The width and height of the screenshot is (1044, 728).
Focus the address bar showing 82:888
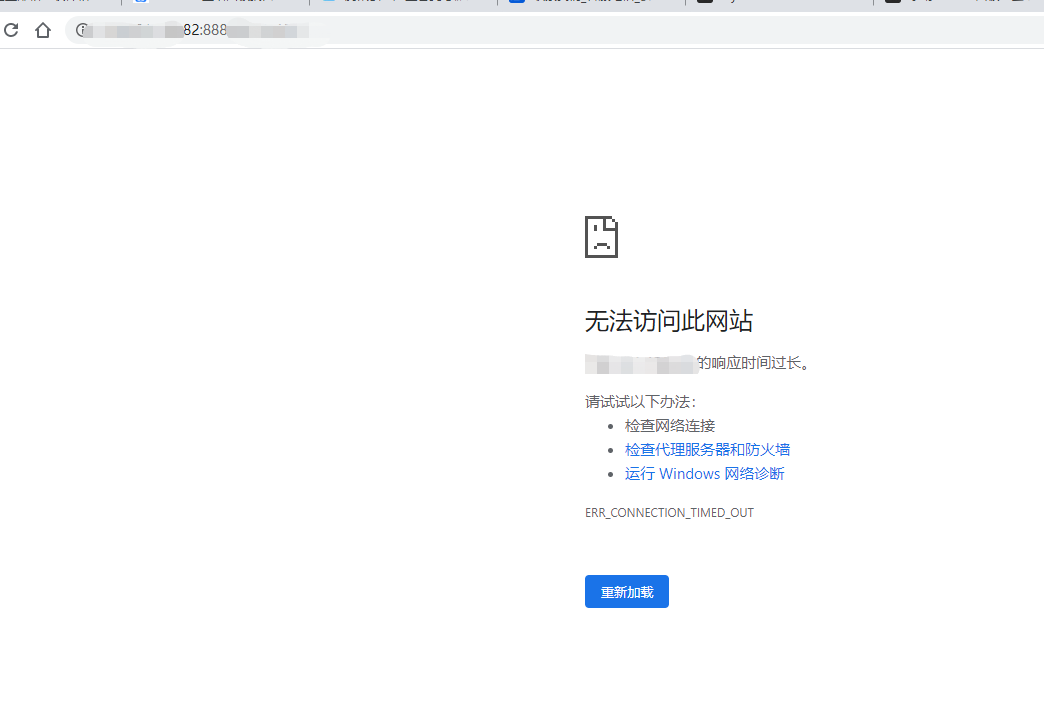point(553,30)
